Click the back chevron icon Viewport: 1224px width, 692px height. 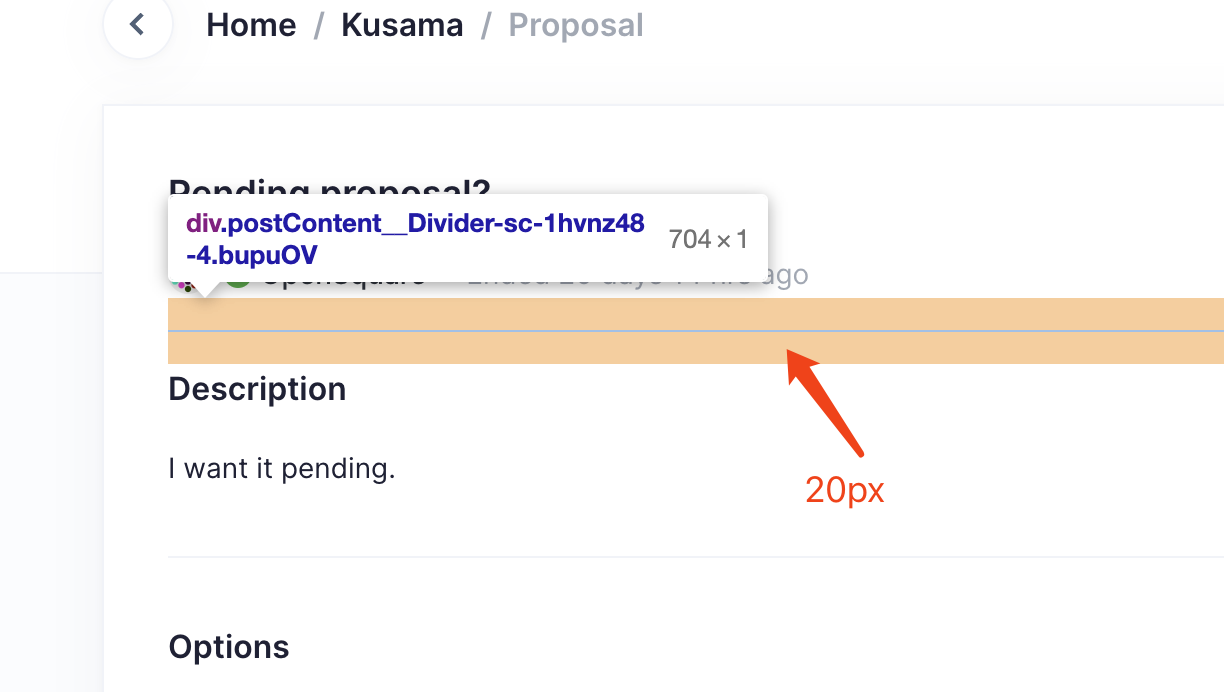(x=138, y=24)
